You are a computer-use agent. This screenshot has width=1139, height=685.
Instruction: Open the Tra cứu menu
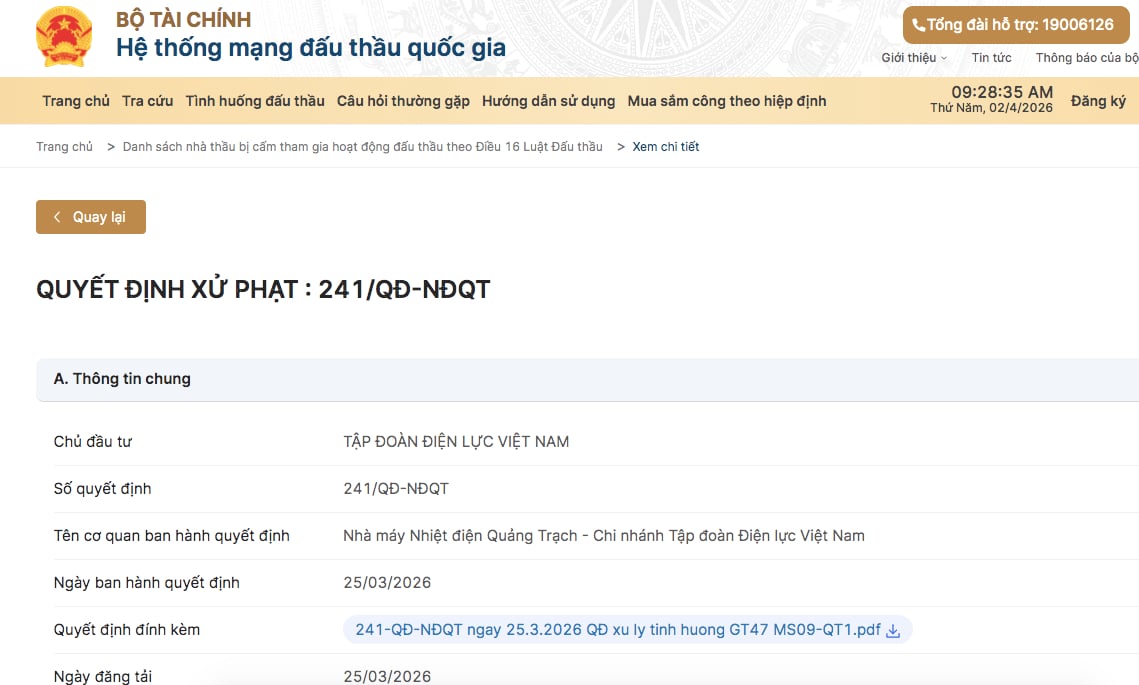147,101
